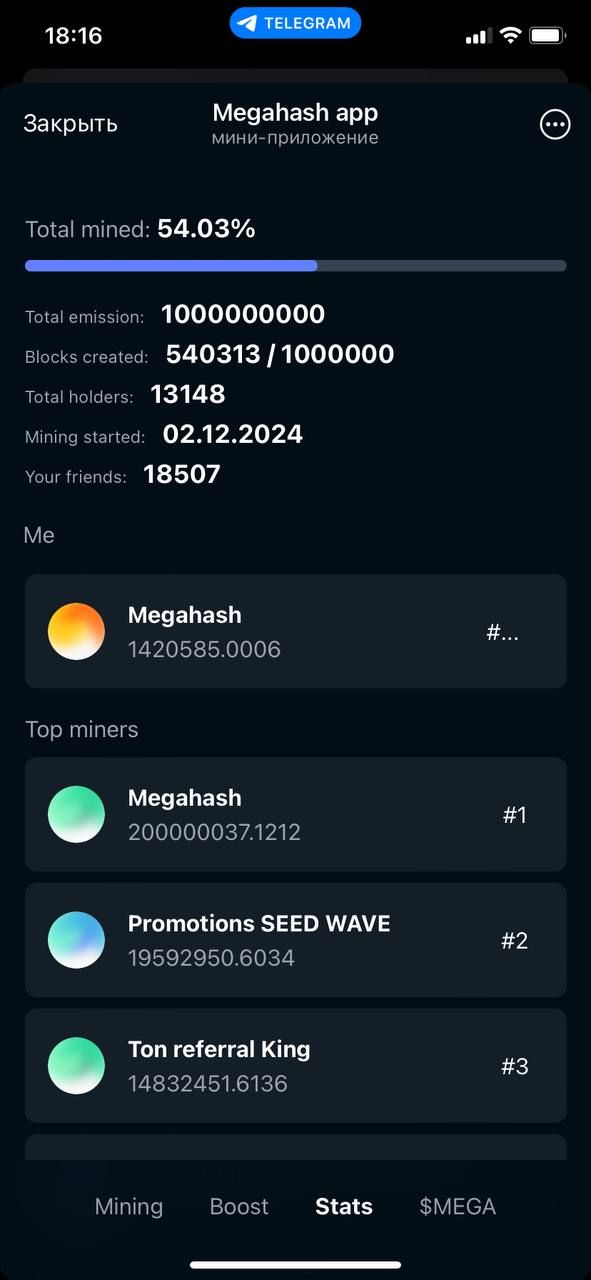Open the three-dots options menu
Screen dimensions: 591x1280
tap(555, 124)
